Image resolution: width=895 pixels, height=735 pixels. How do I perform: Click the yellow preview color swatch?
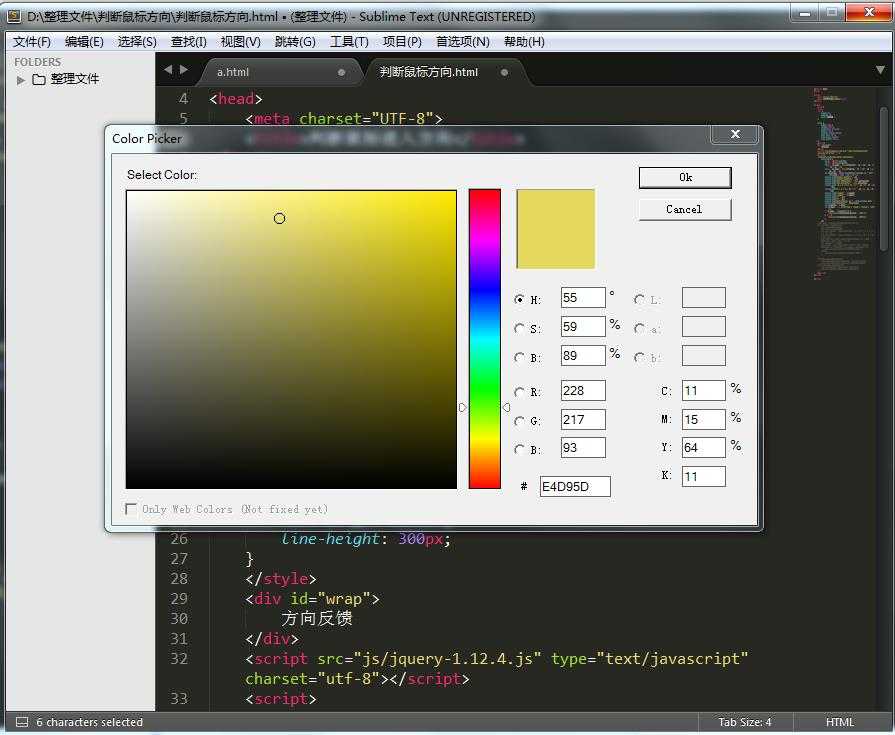[555, 229]
